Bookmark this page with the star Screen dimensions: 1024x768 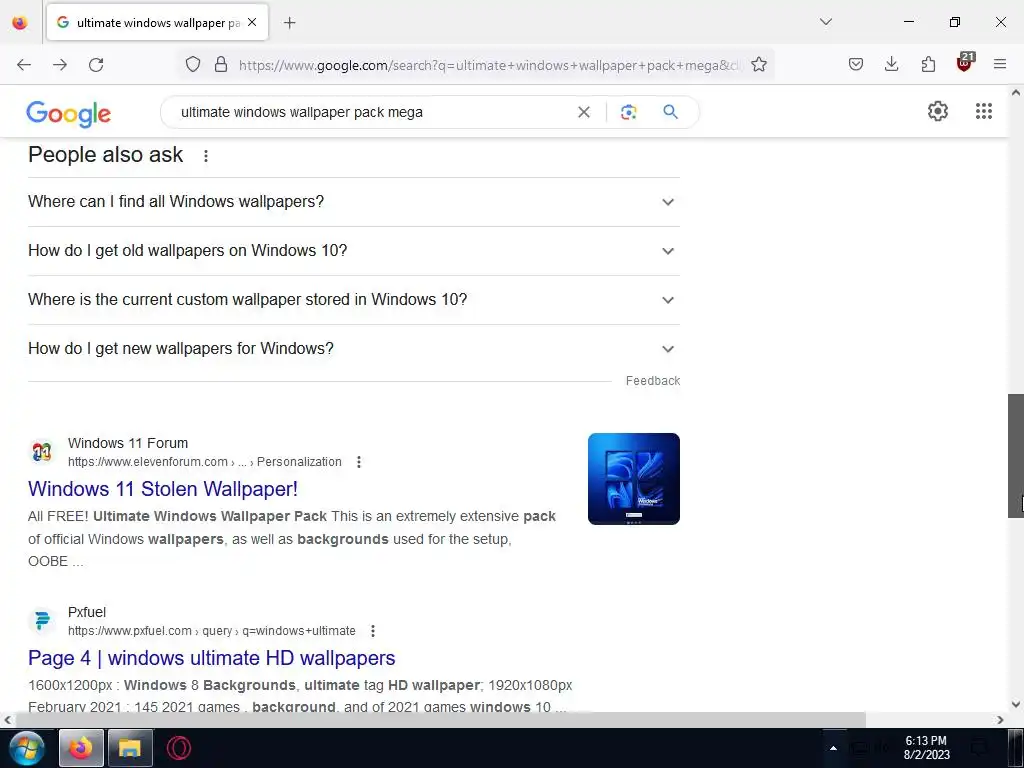pos(758,64)
